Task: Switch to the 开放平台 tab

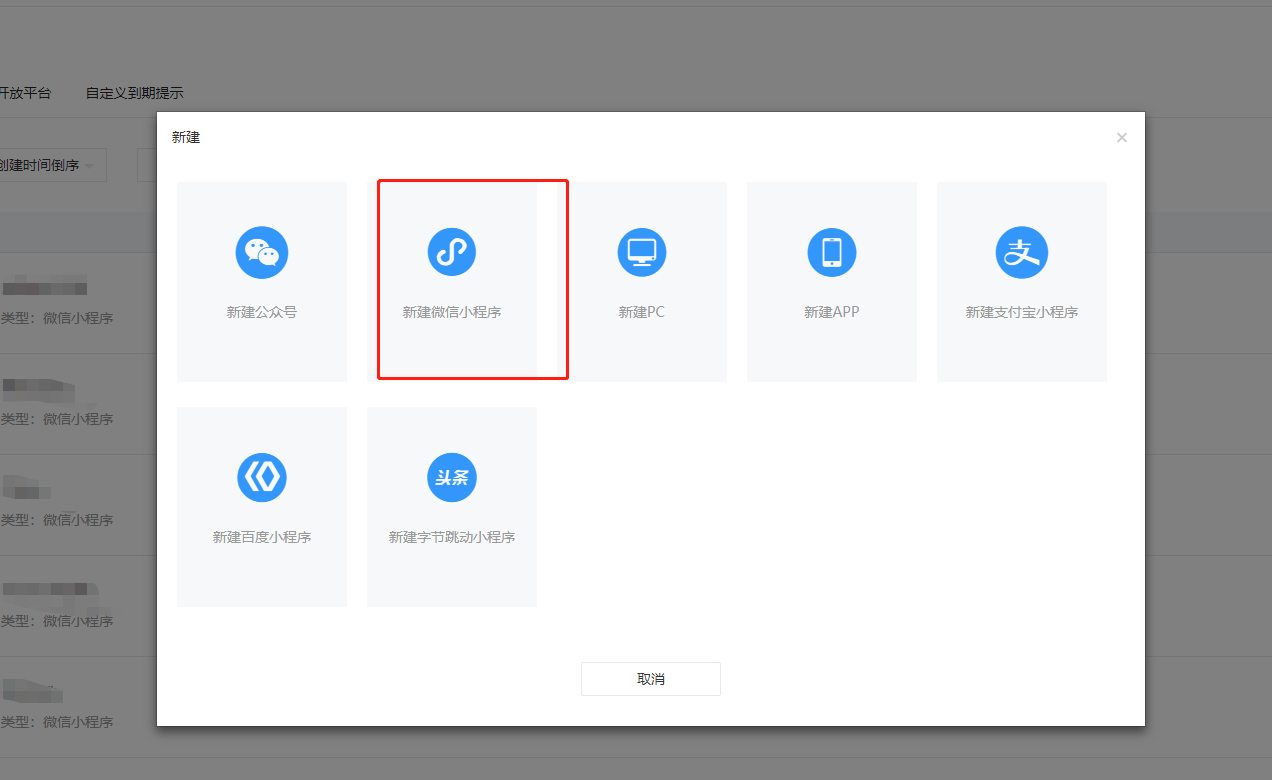Action: tap(25, 93)
